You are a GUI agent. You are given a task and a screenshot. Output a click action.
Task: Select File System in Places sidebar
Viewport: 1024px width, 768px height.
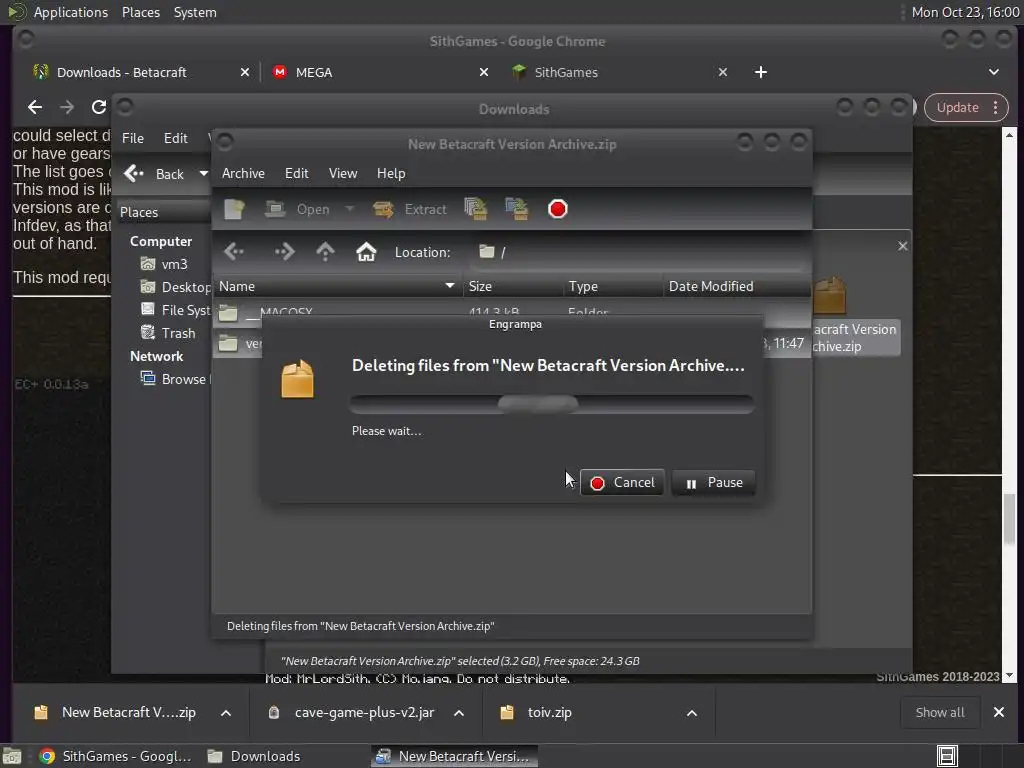[x=175, y=310]
